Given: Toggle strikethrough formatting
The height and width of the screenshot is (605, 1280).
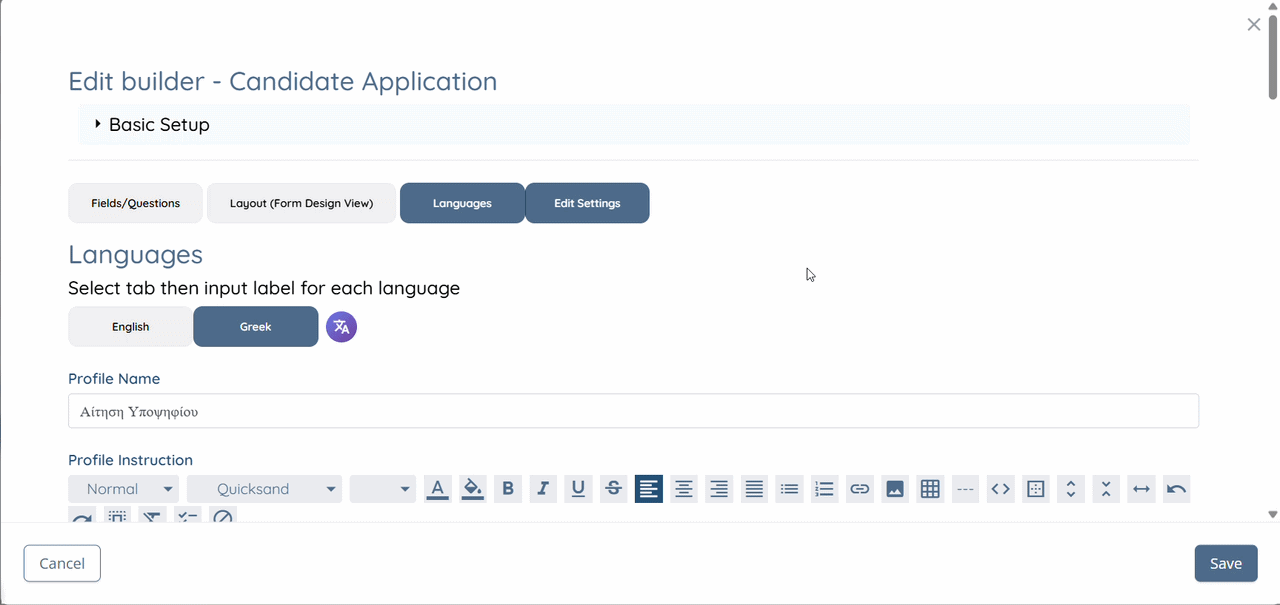Looking at the screenshot, I should coord(613,489).
